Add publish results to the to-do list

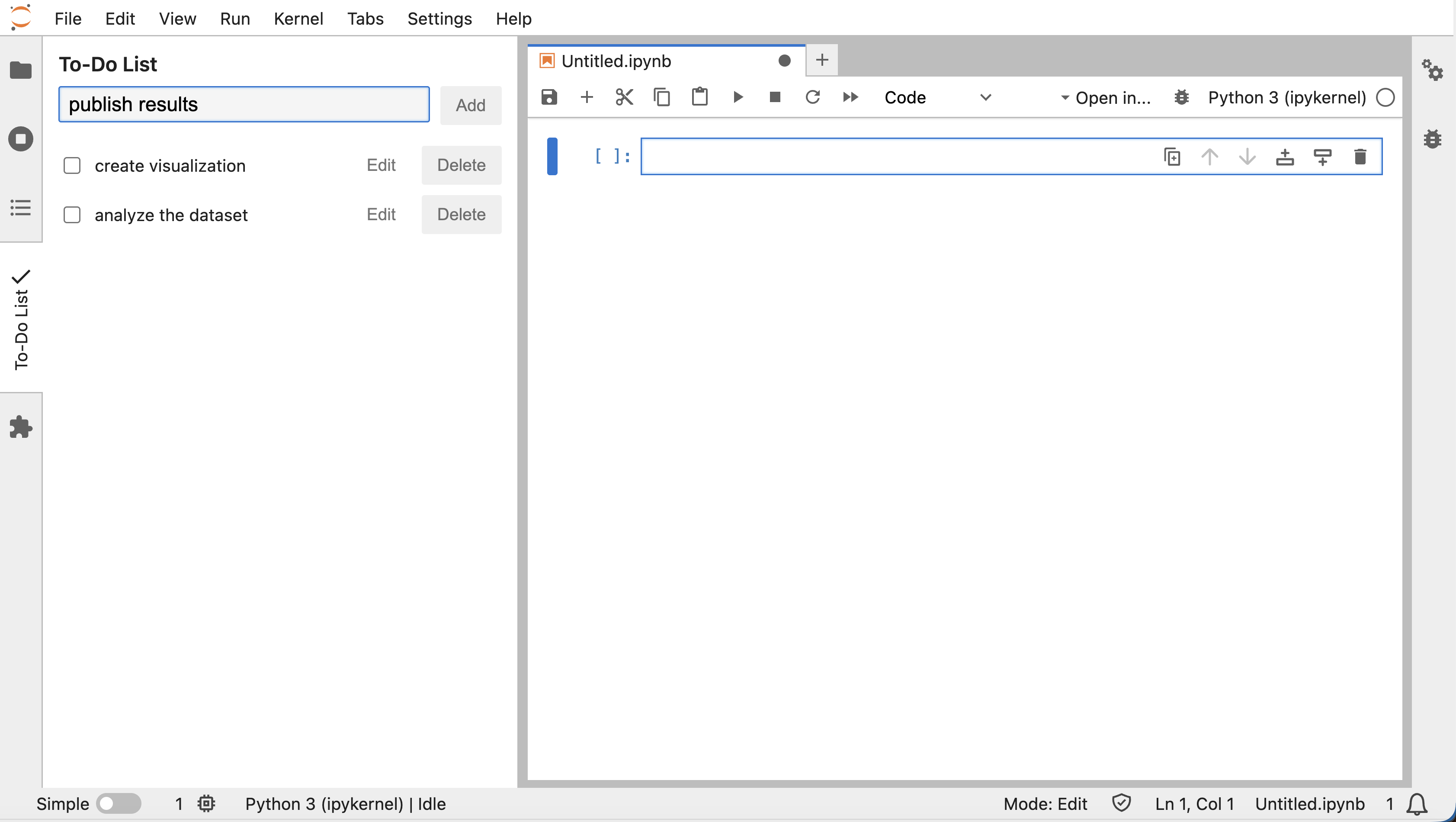pyautogui.click(x=471, y=105)
